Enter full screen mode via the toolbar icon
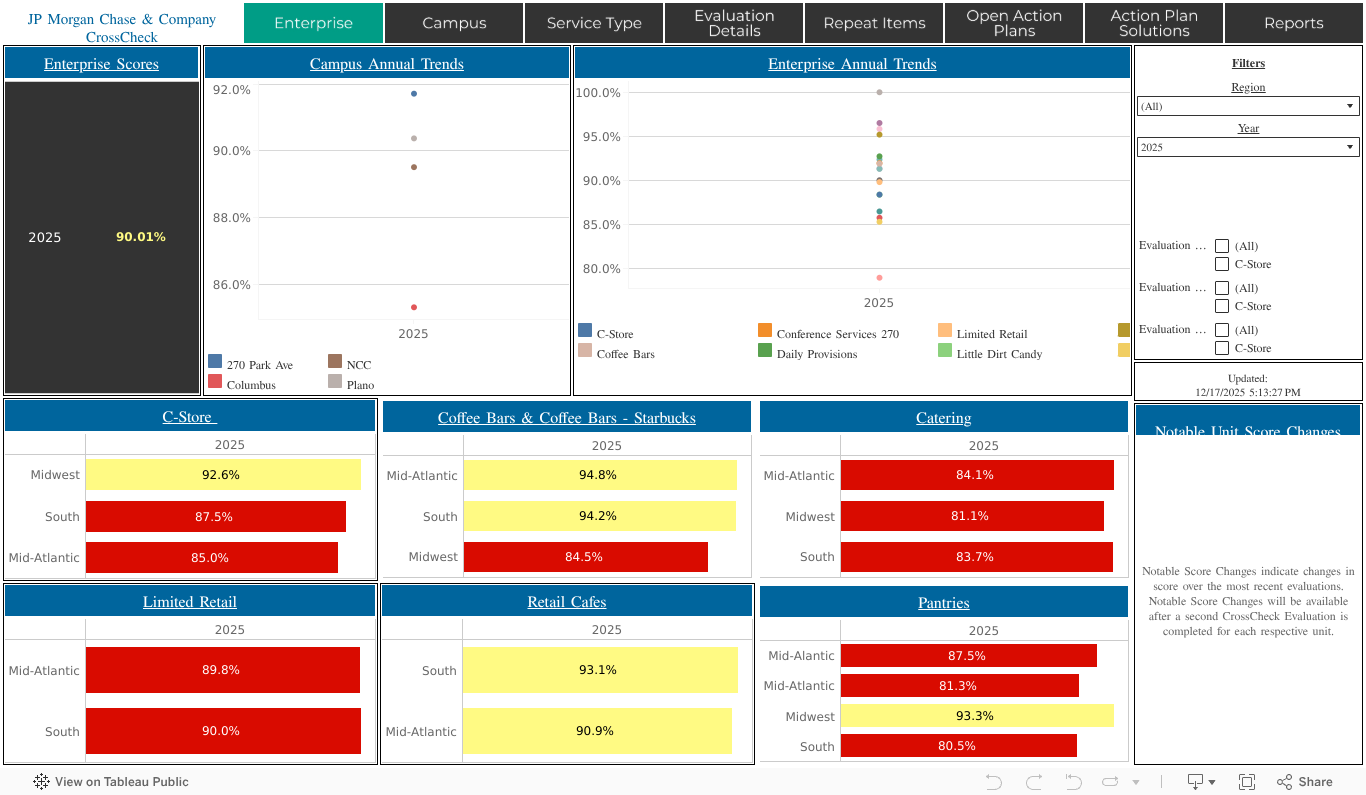 tap(1247, 782)
